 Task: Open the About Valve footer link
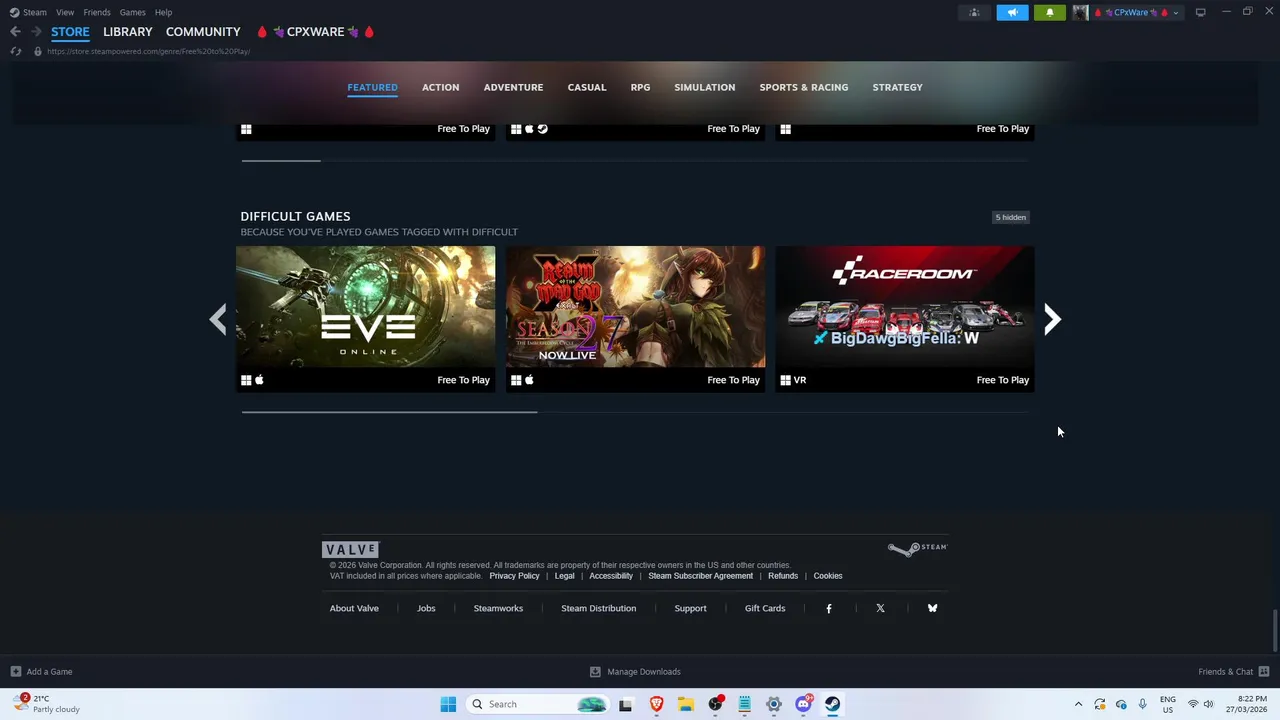(x=354, y=608)
